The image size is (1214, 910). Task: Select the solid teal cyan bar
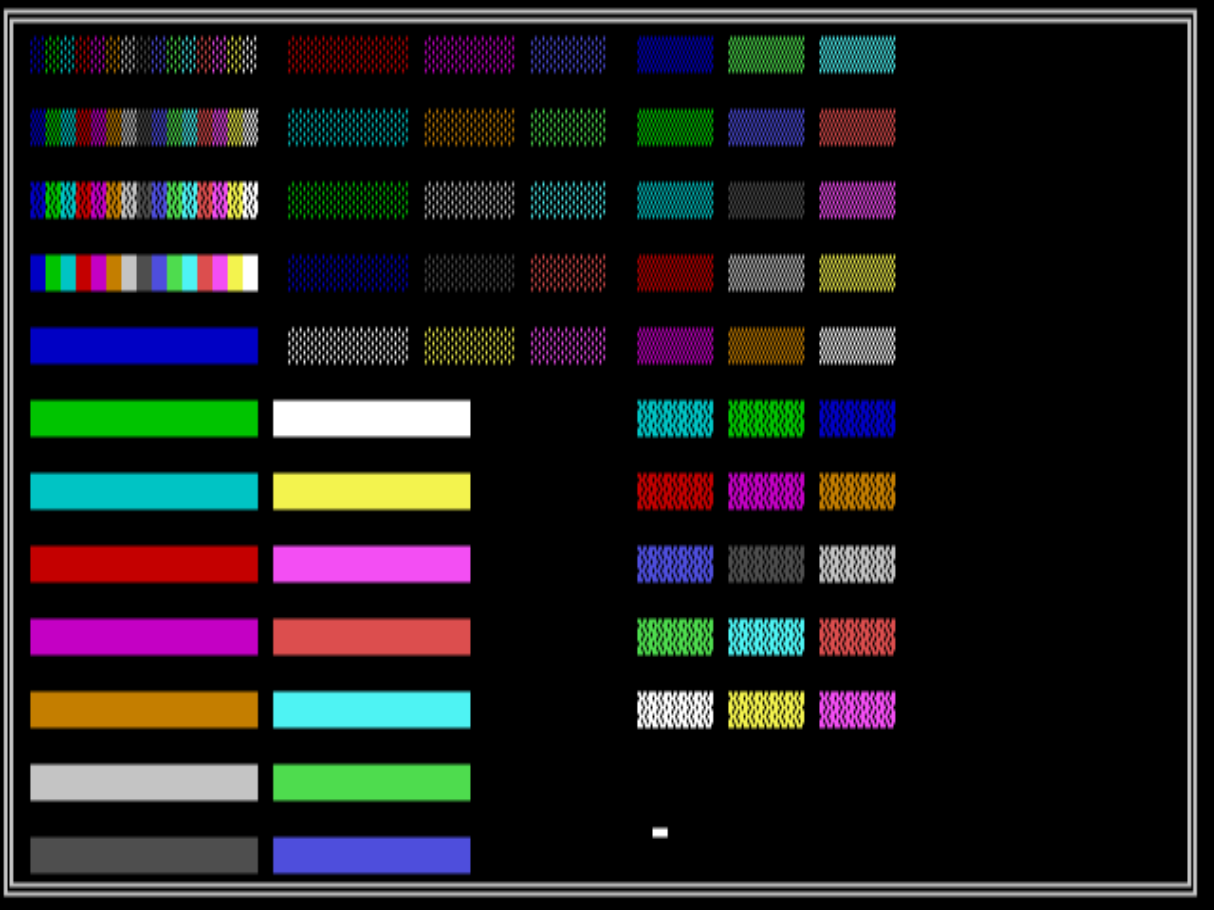point(144,491)
